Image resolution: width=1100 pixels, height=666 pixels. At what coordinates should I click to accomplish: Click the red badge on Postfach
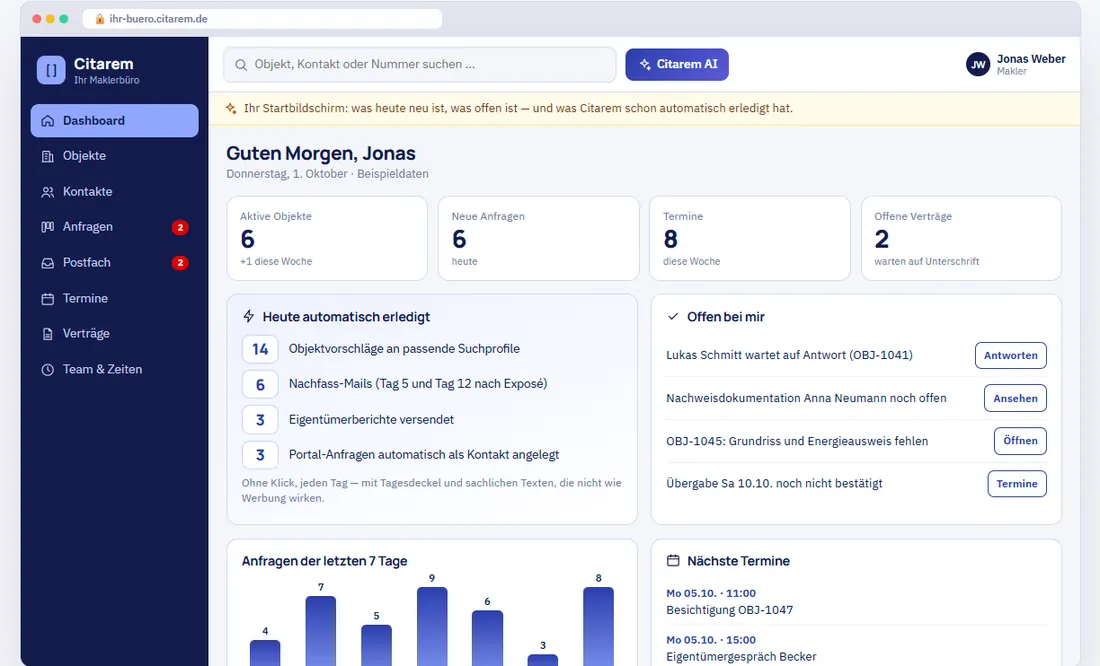tap(180, 262)
